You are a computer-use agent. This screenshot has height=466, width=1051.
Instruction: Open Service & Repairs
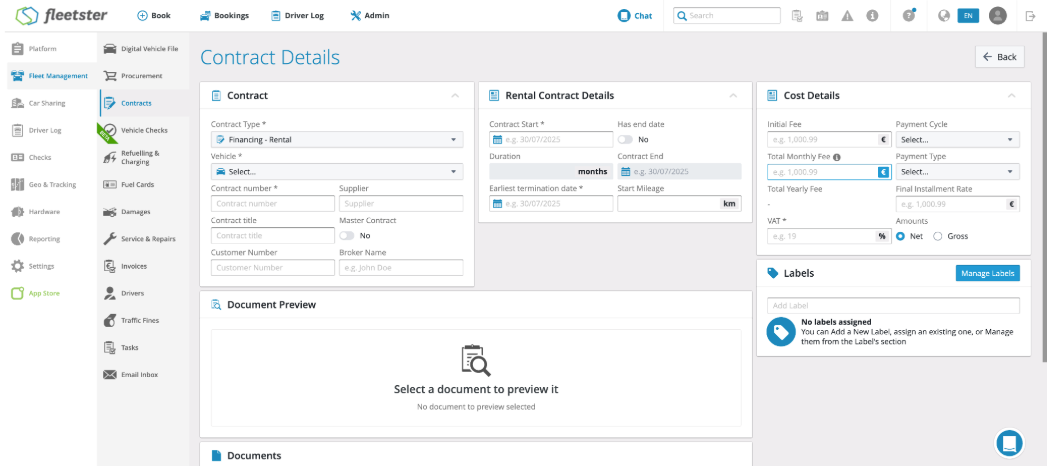144,239
